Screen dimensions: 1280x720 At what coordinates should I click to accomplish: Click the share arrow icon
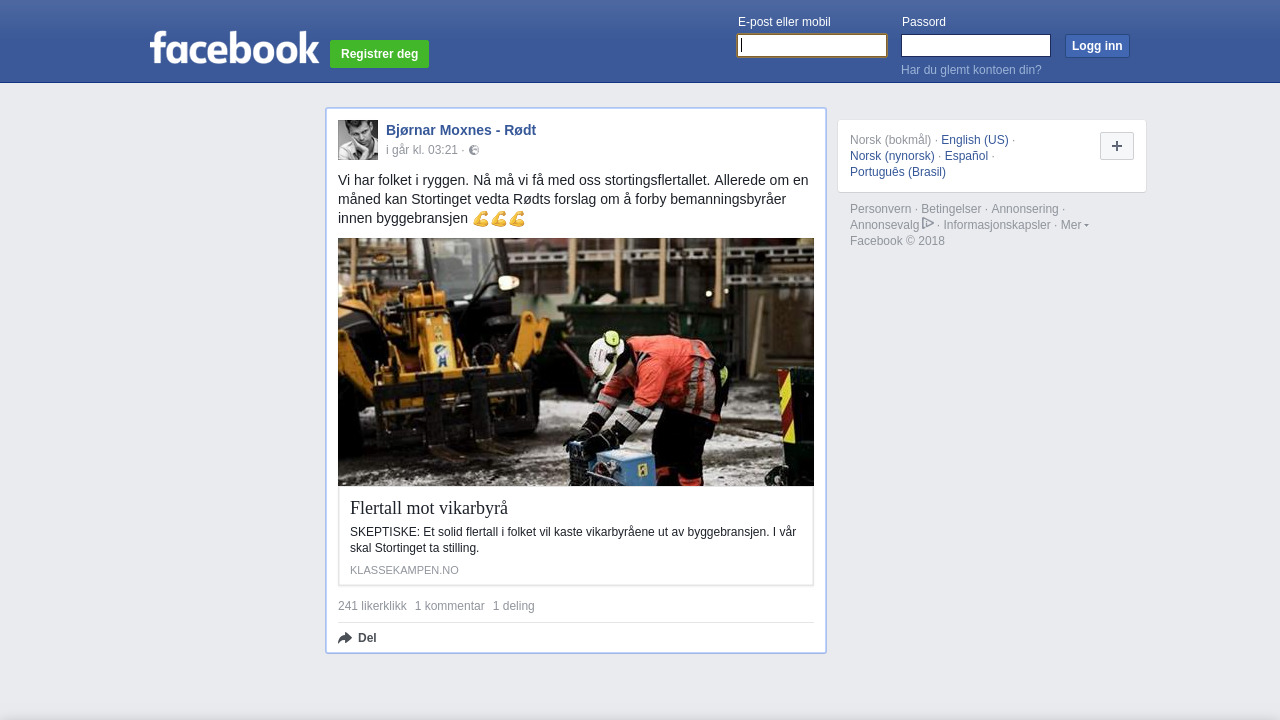345,638
